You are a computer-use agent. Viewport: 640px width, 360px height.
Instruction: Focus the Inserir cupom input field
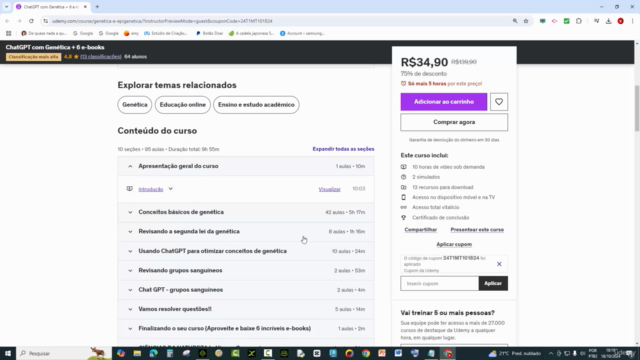[x=440, y=283]
